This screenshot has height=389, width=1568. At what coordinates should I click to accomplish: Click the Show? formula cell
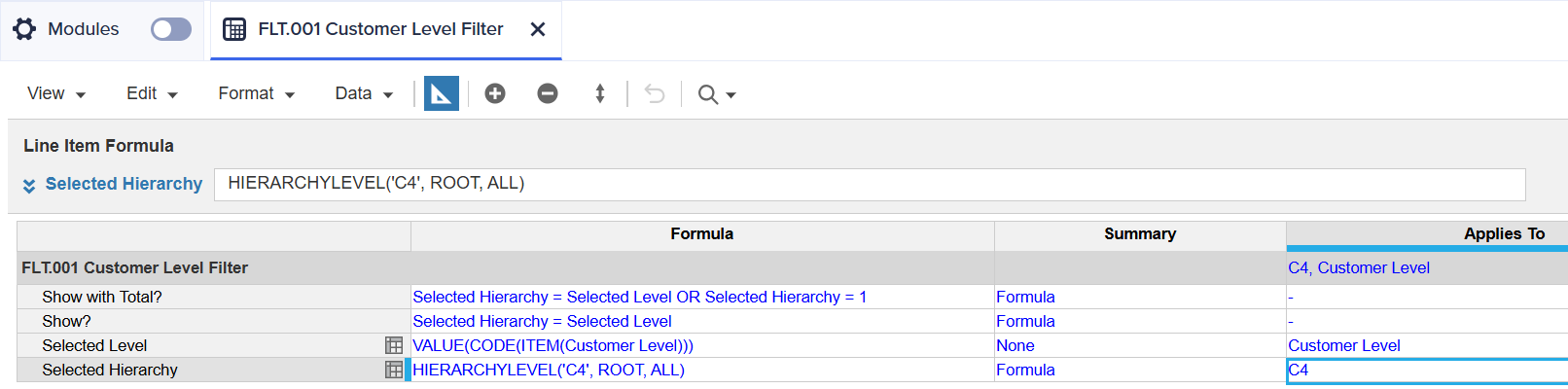point(702,321)
